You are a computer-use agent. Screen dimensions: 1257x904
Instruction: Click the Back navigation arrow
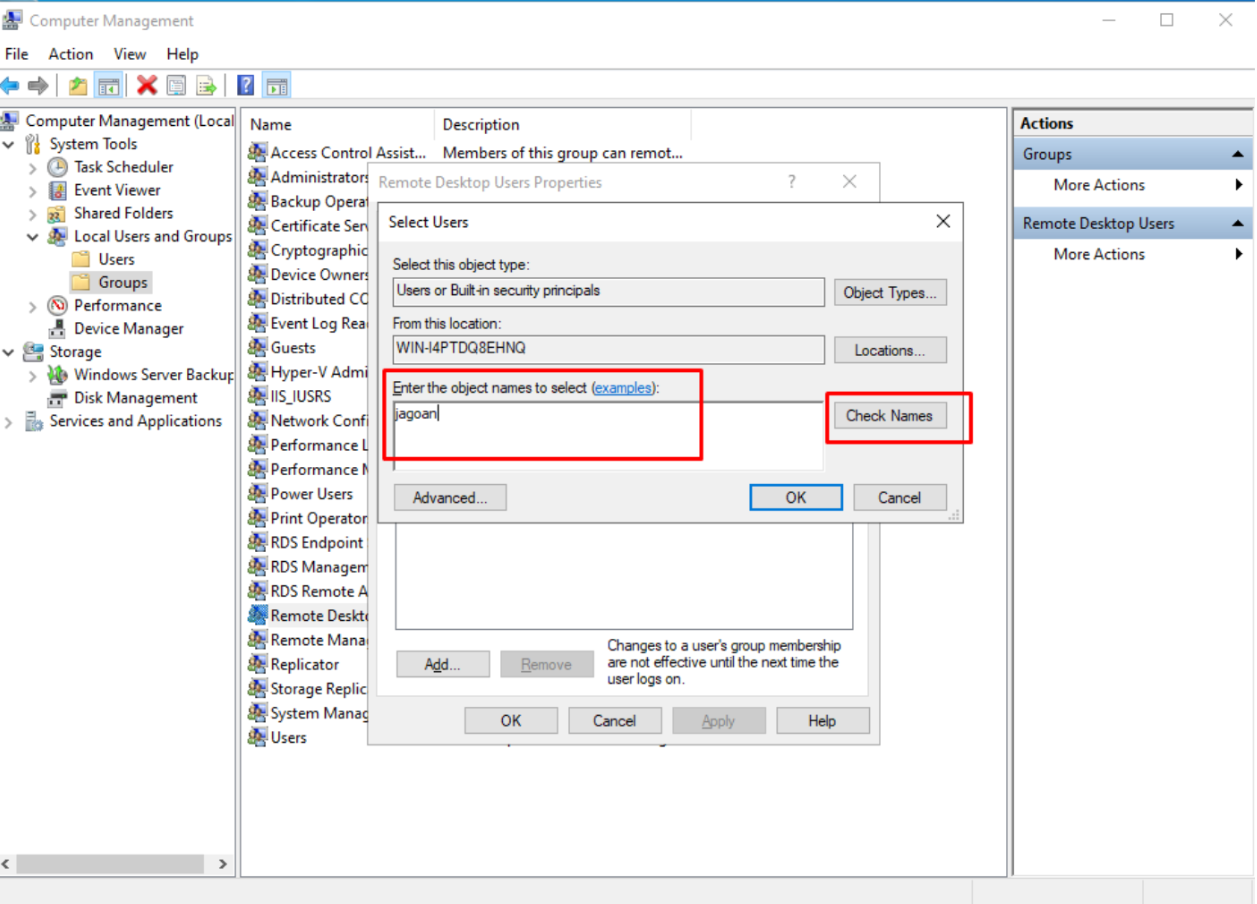point(12,85)
